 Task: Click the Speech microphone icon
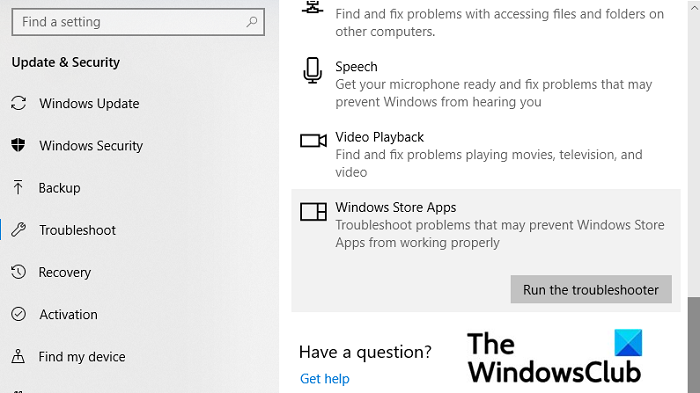pos(312,71)
